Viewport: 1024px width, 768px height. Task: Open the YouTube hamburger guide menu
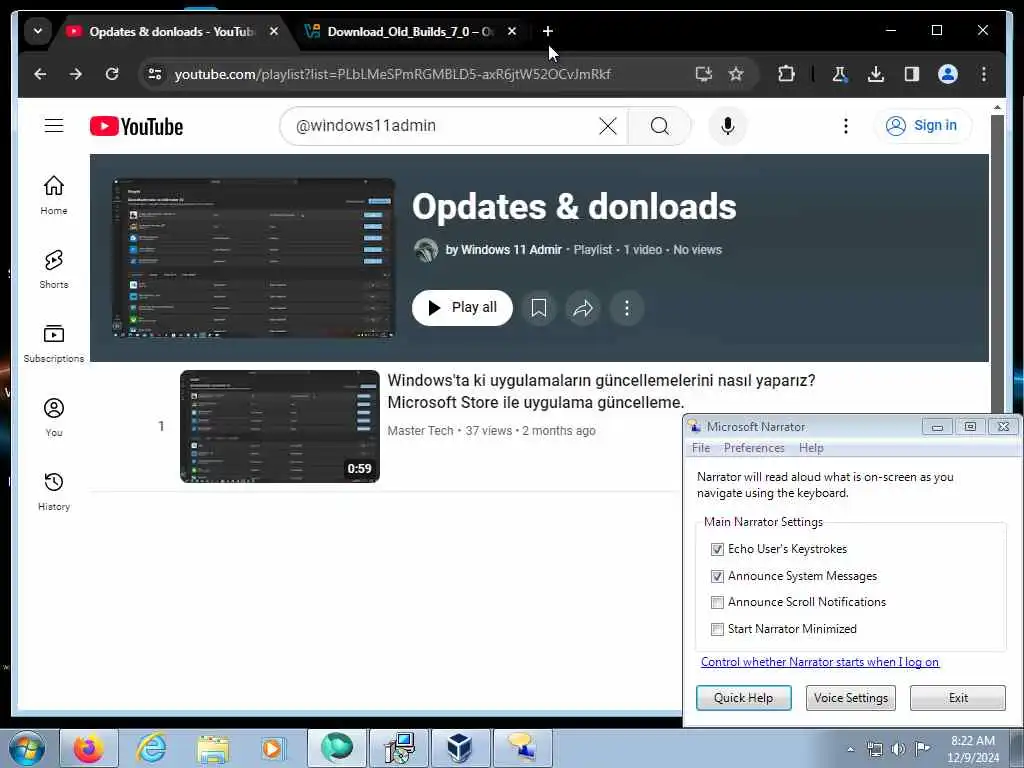click(x=54, y=125)
